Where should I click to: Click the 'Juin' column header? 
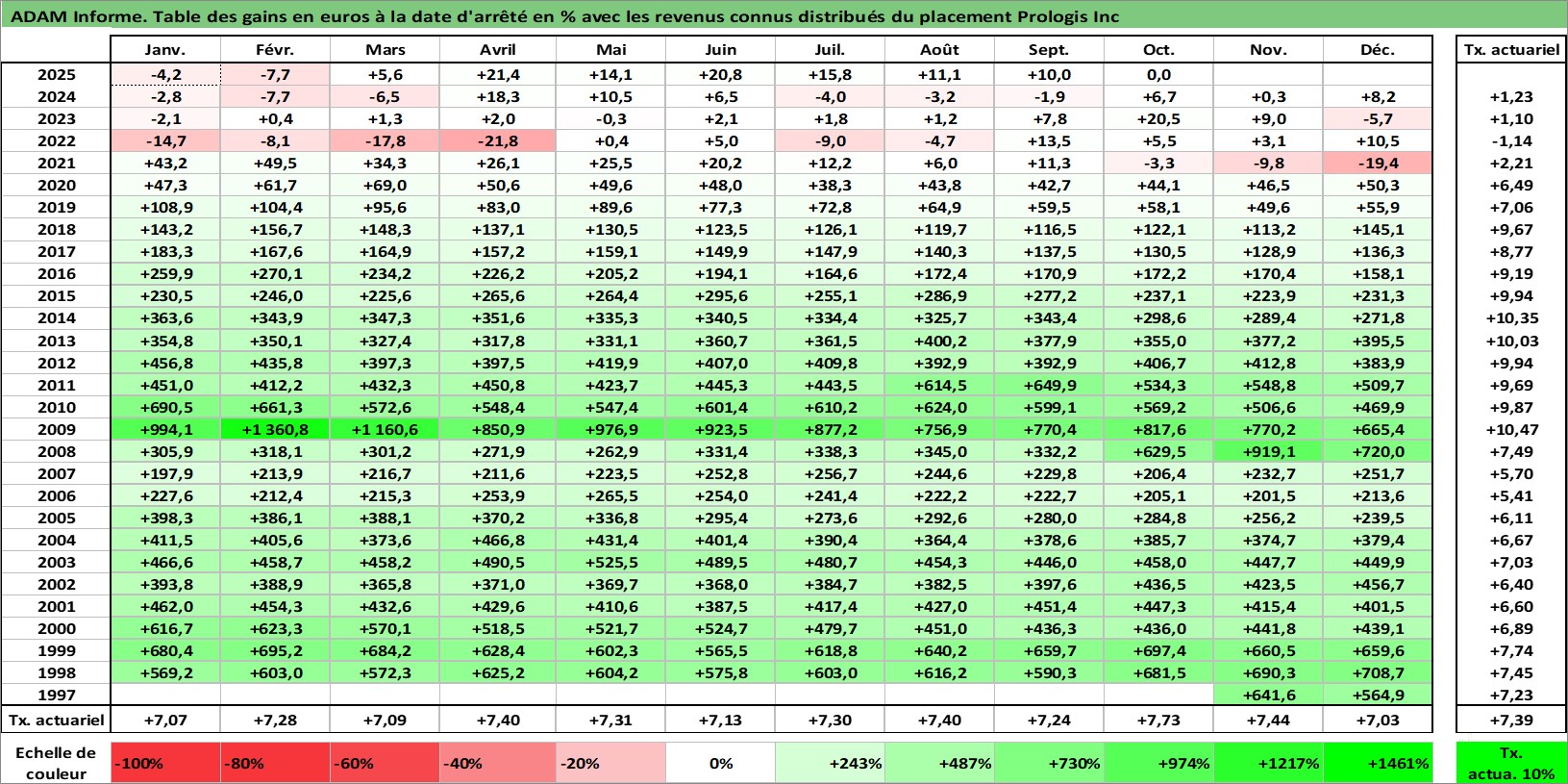click(720, 50)
